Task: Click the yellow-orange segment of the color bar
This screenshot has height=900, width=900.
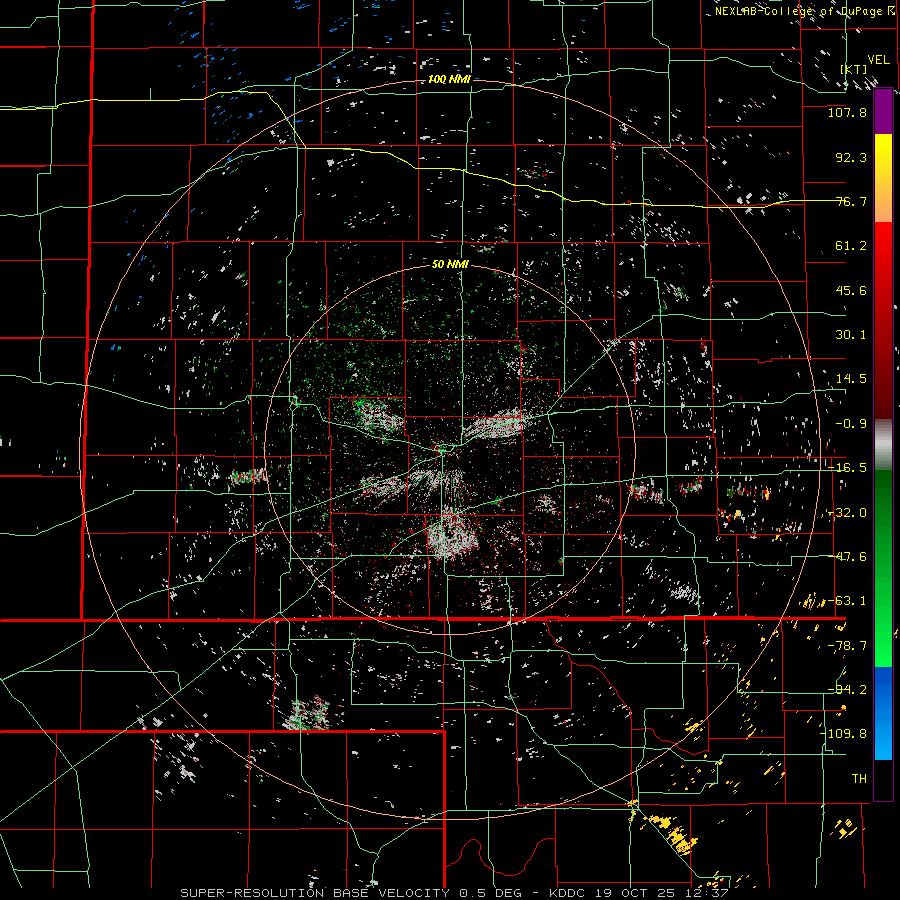Action: click(x=883, y=178)
